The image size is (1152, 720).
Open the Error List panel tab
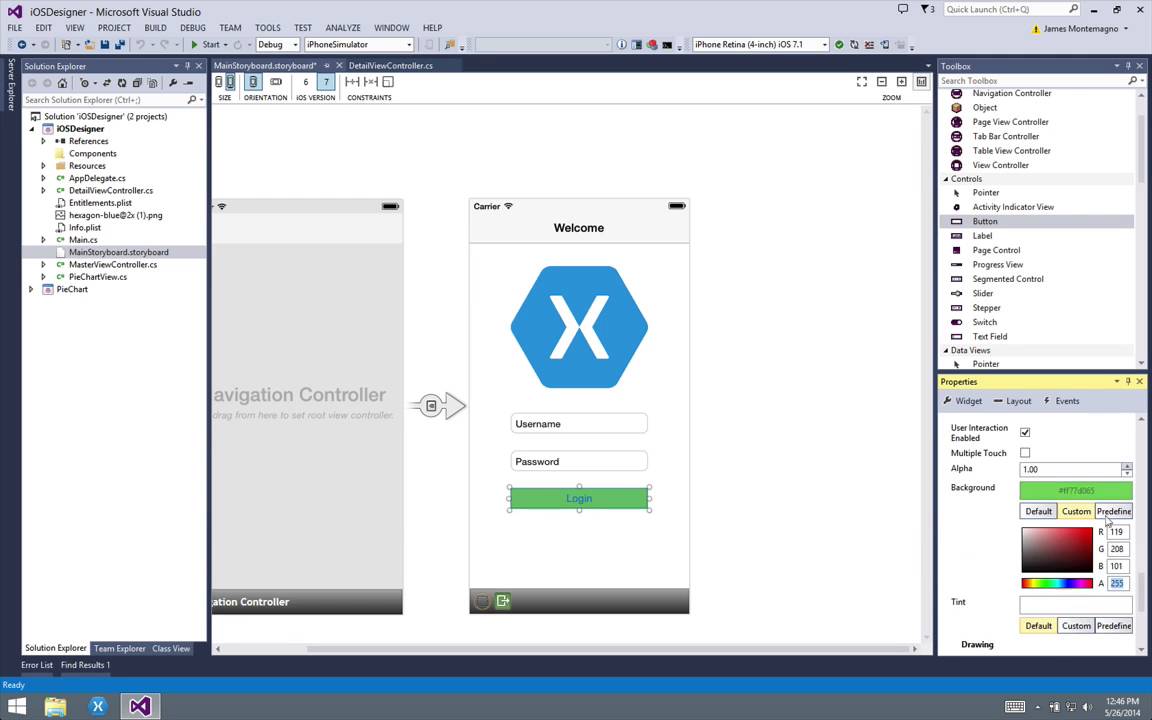[37, 665]
